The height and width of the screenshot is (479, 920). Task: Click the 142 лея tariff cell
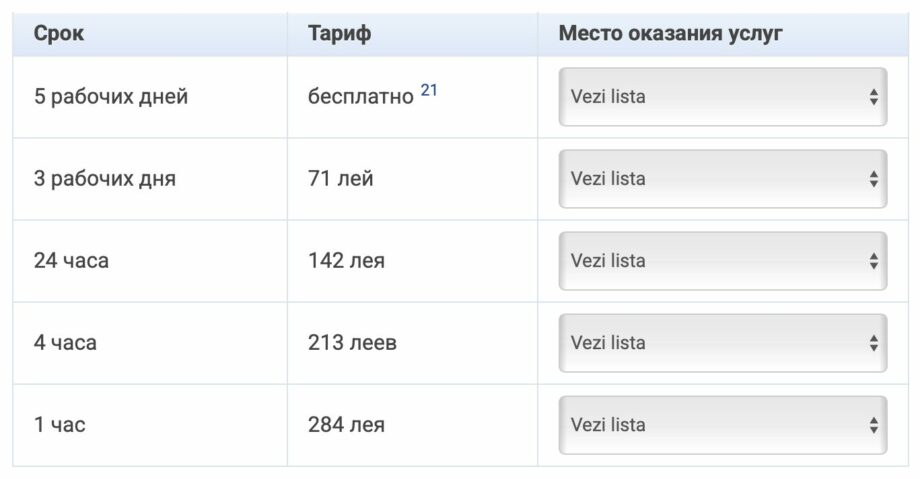[x=346, y=261]
